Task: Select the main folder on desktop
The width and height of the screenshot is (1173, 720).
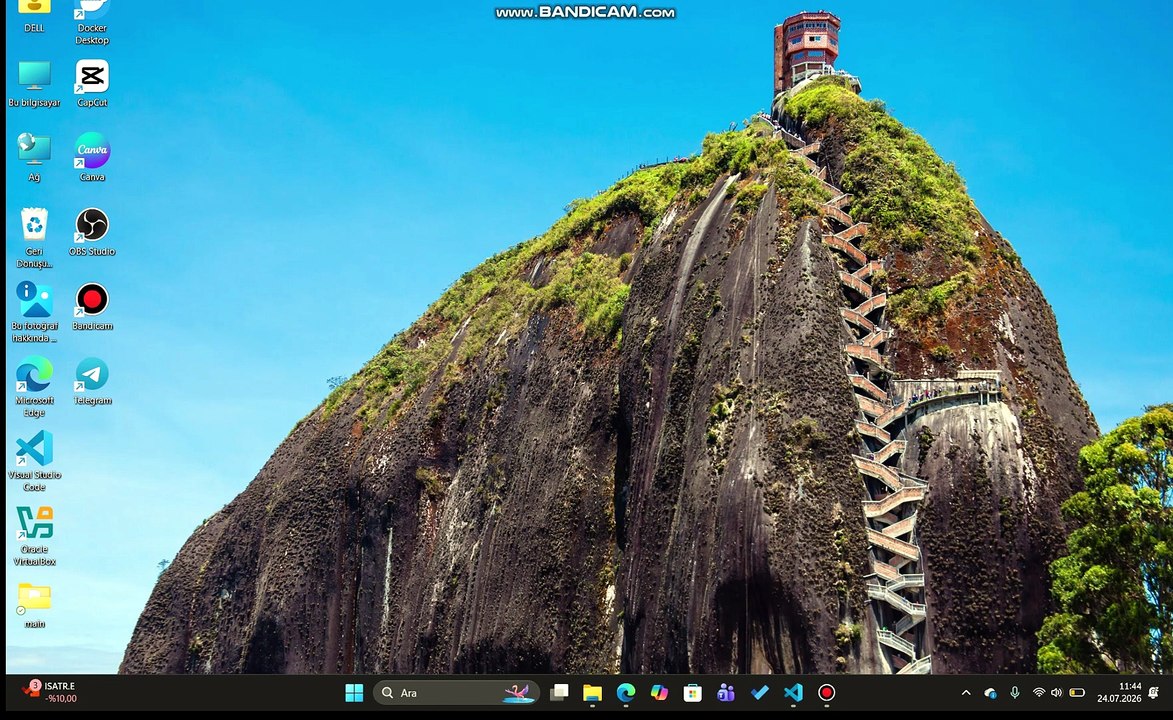Action: pos(34,605)
